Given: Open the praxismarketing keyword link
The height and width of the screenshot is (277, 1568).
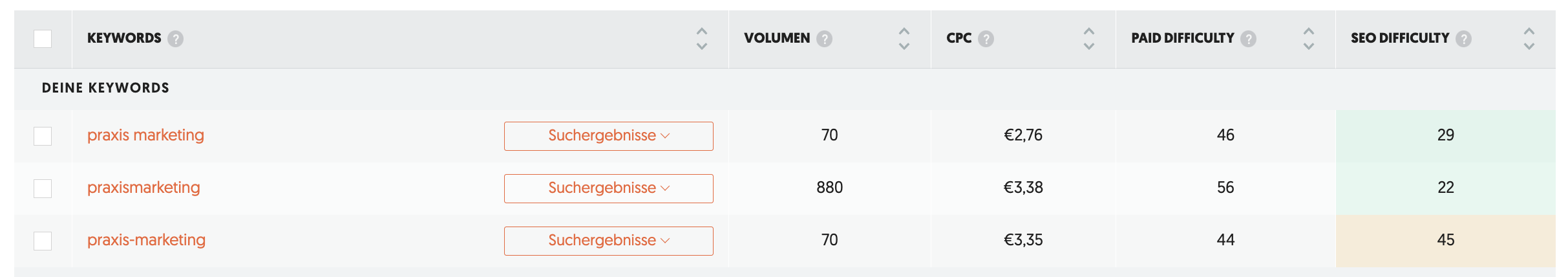Looking at the screenshot, I should tap(143, 188).
